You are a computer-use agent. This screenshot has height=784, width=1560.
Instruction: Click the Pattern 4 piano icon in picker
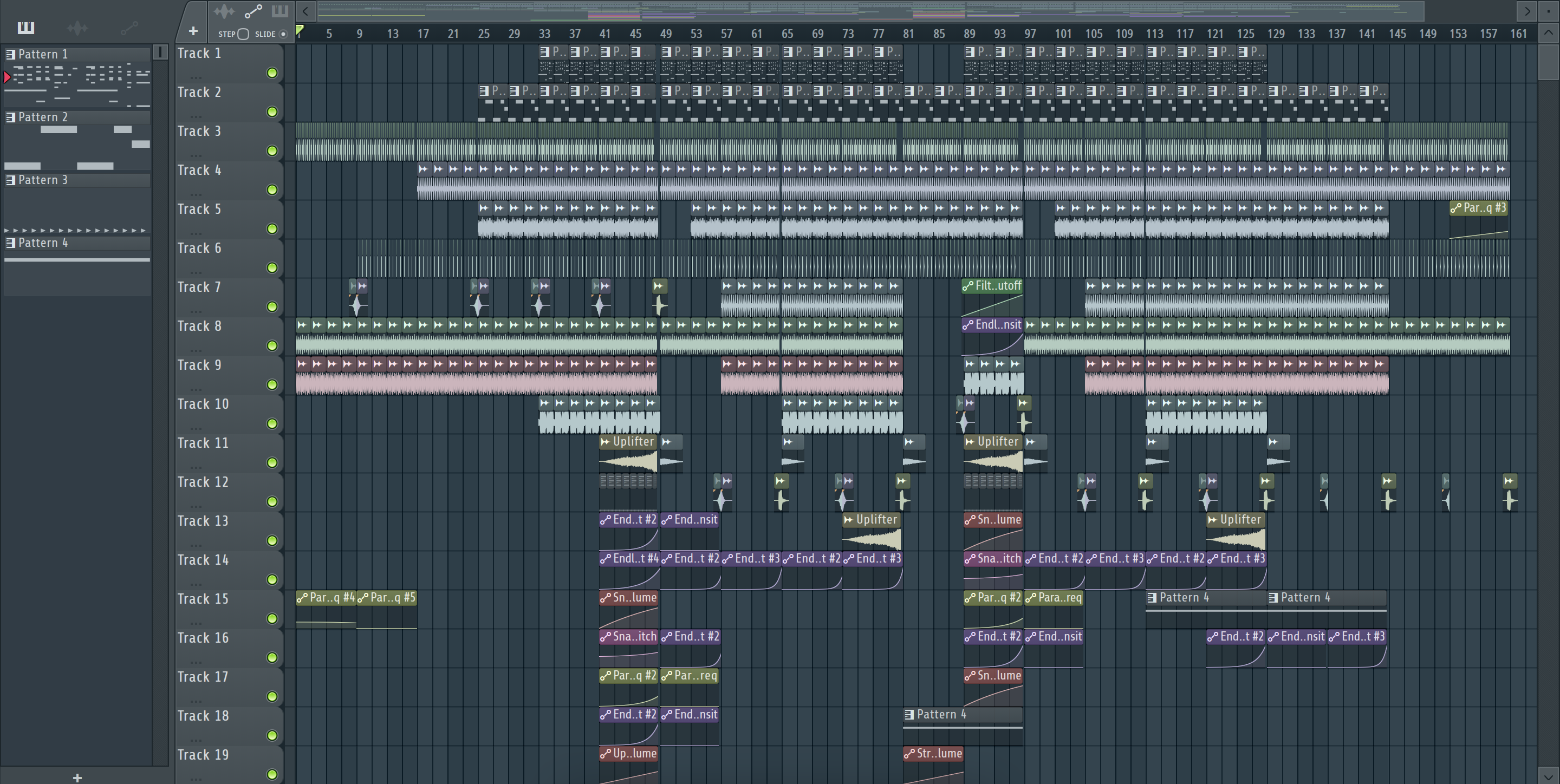coord(10,243)
